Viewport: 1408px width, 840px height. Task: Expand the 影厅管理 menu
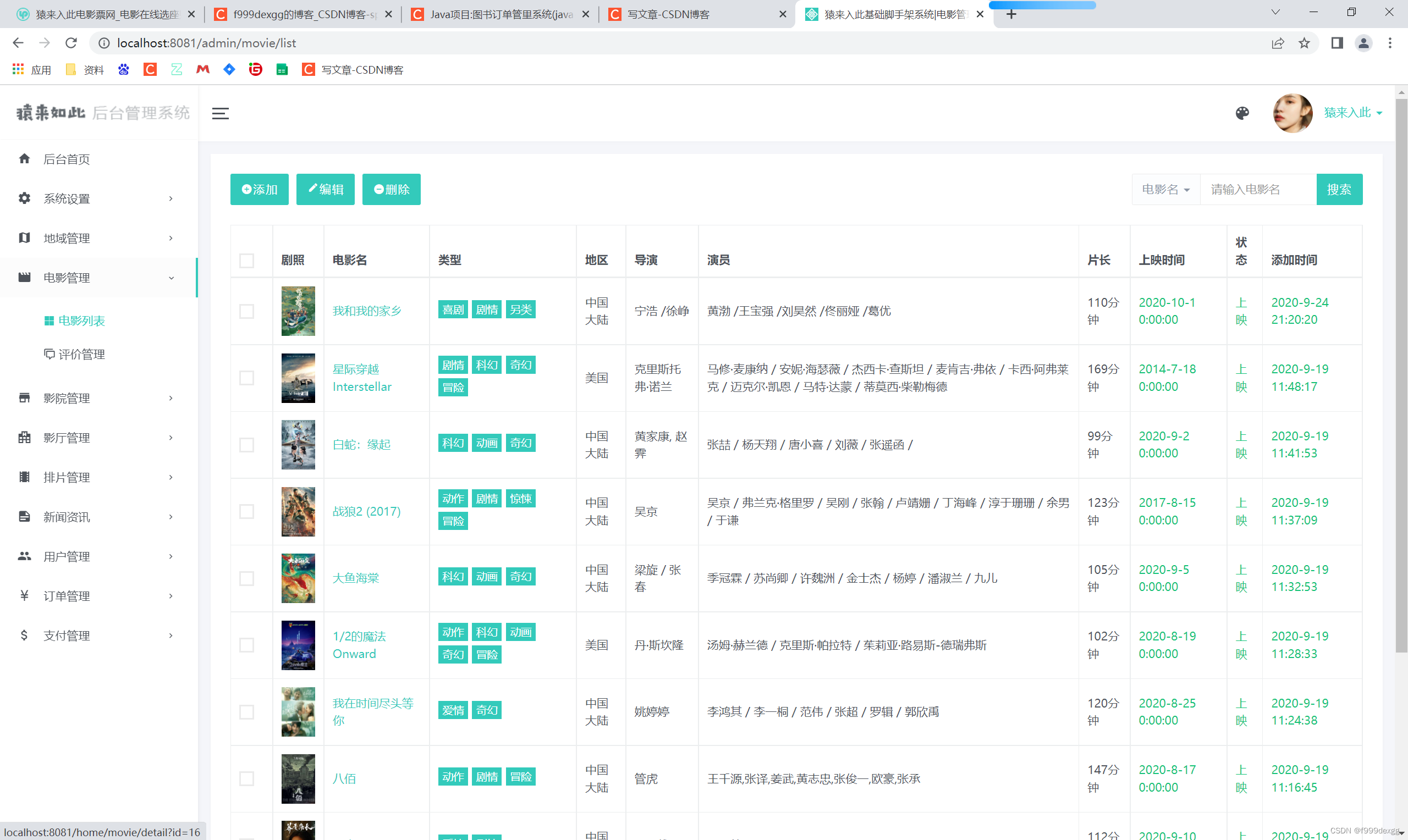coord(170,438)
